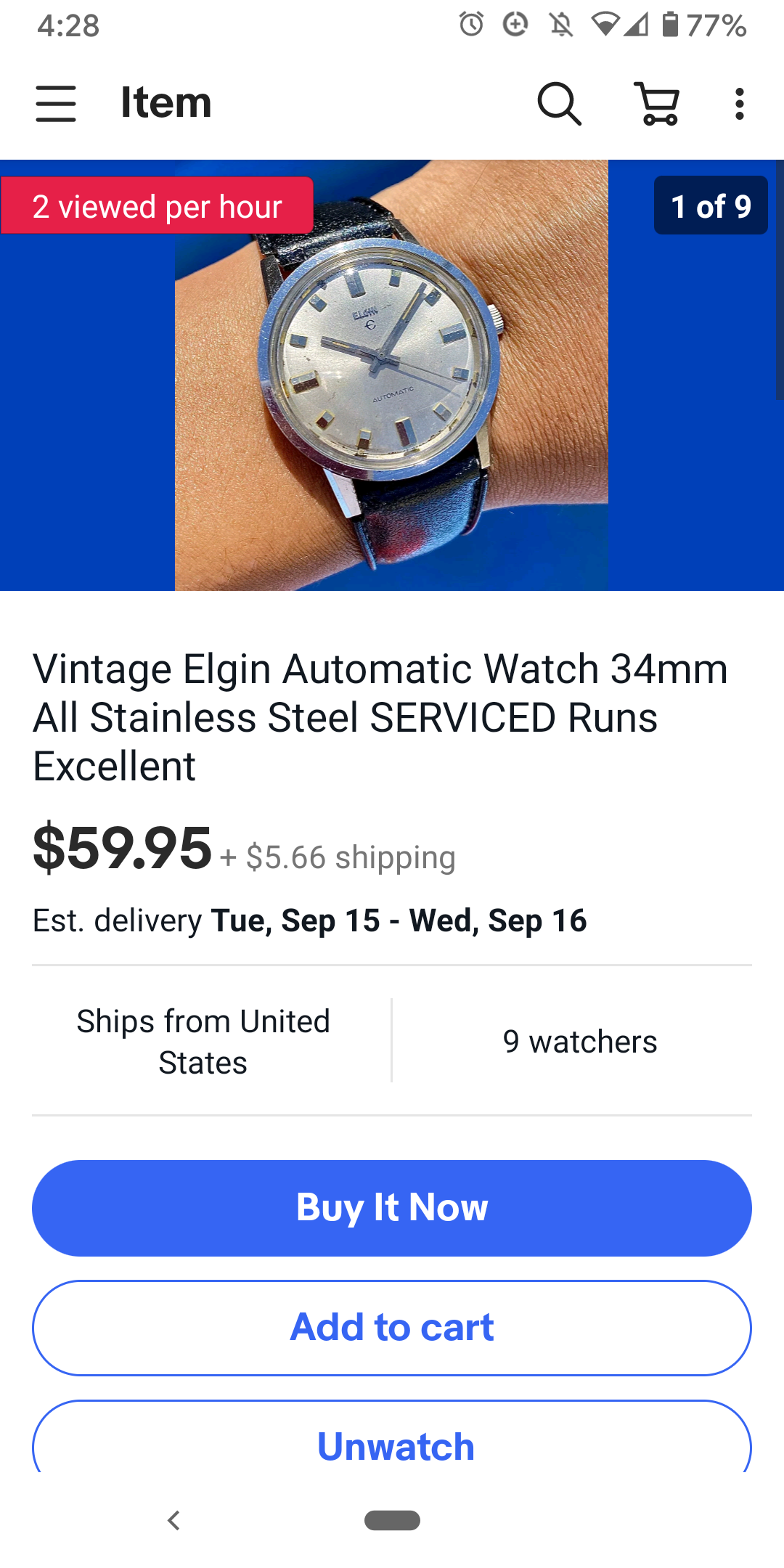Tap the home gesture pill
This screenshot has height=1568, width=784.
392,1520
